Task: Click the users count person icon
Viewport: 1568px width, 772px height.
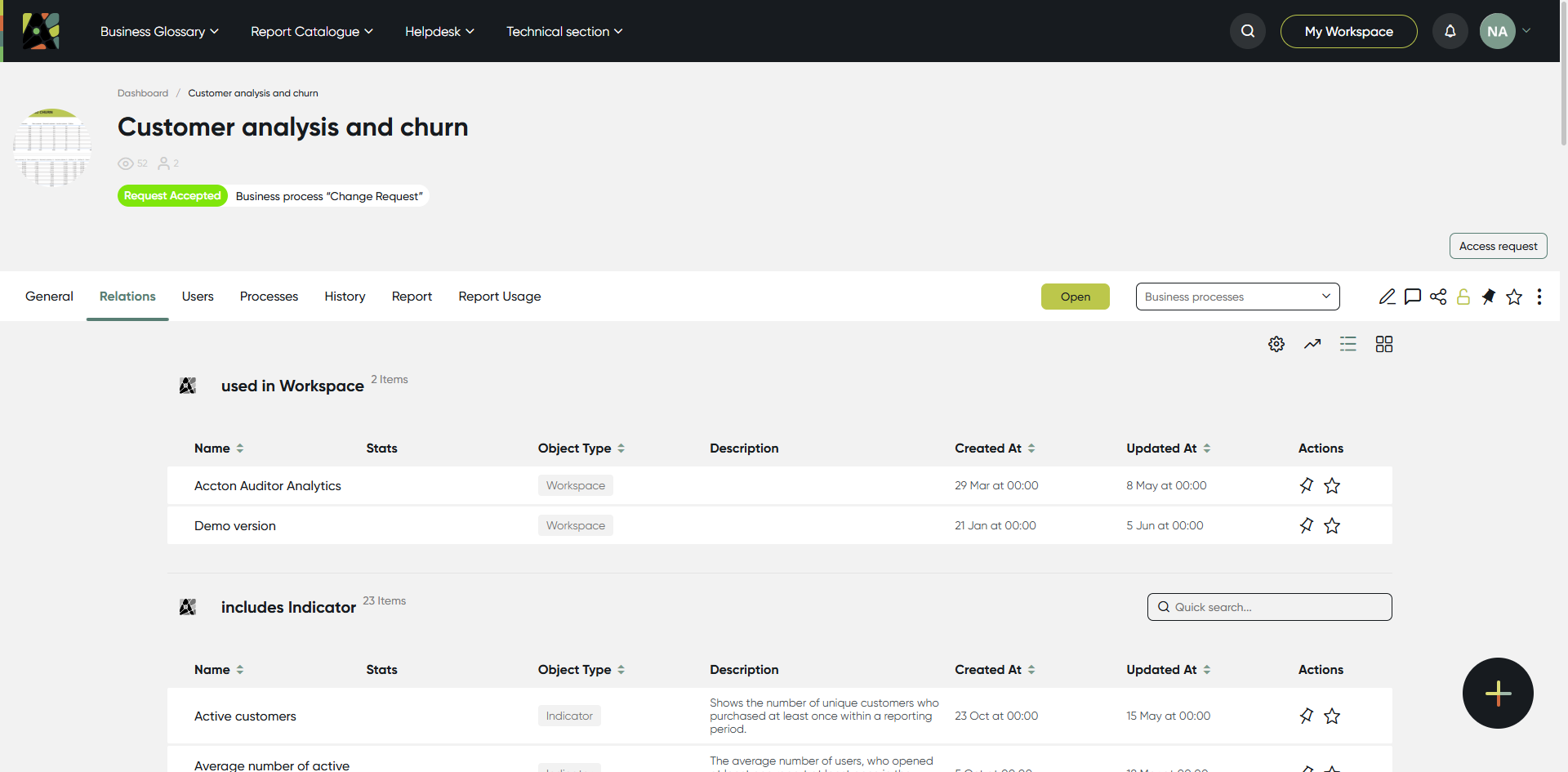Action: (164, 163)
